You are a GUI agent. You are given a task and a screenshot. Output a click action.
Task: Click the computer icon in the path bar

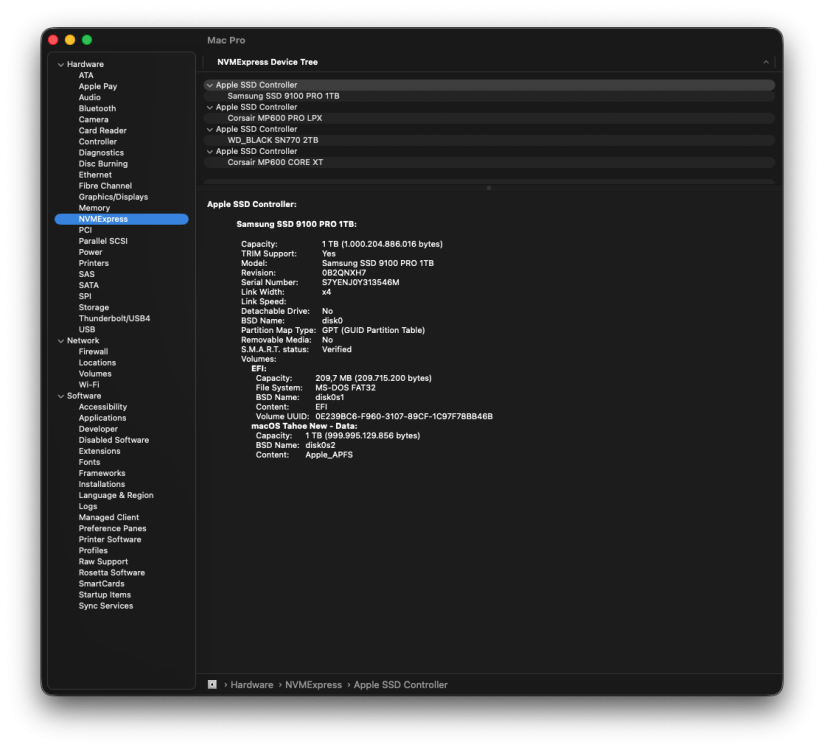pyautogui.click(x=212, y=685)
